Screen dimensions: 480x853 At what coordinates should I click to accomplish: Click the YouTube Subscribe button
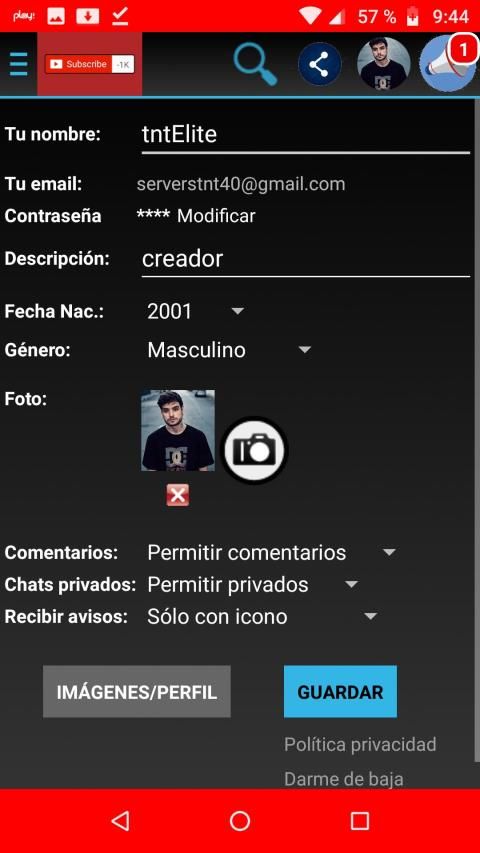tap(90, 64)
